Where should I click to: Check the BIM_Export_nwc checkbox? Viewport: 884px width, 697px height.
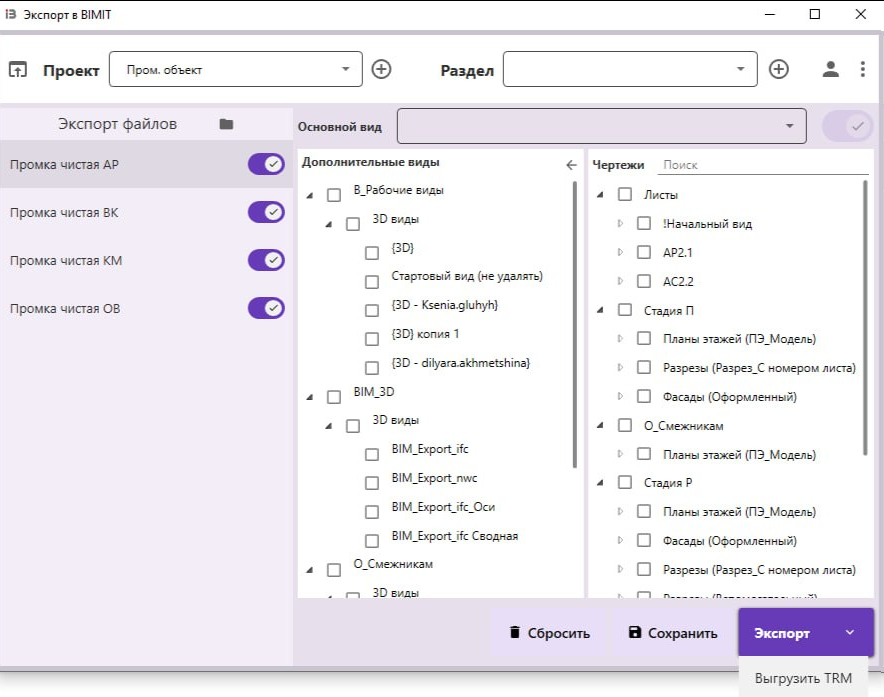click(x=372, y=483)
